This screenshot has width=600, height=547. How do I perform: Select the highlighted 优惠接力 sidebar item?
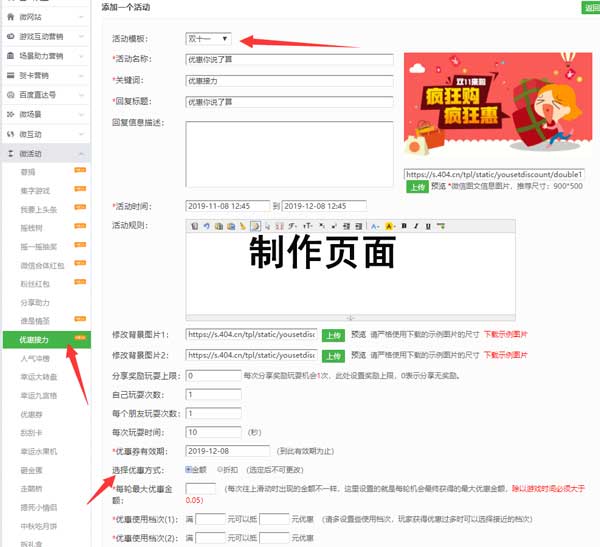47,340
